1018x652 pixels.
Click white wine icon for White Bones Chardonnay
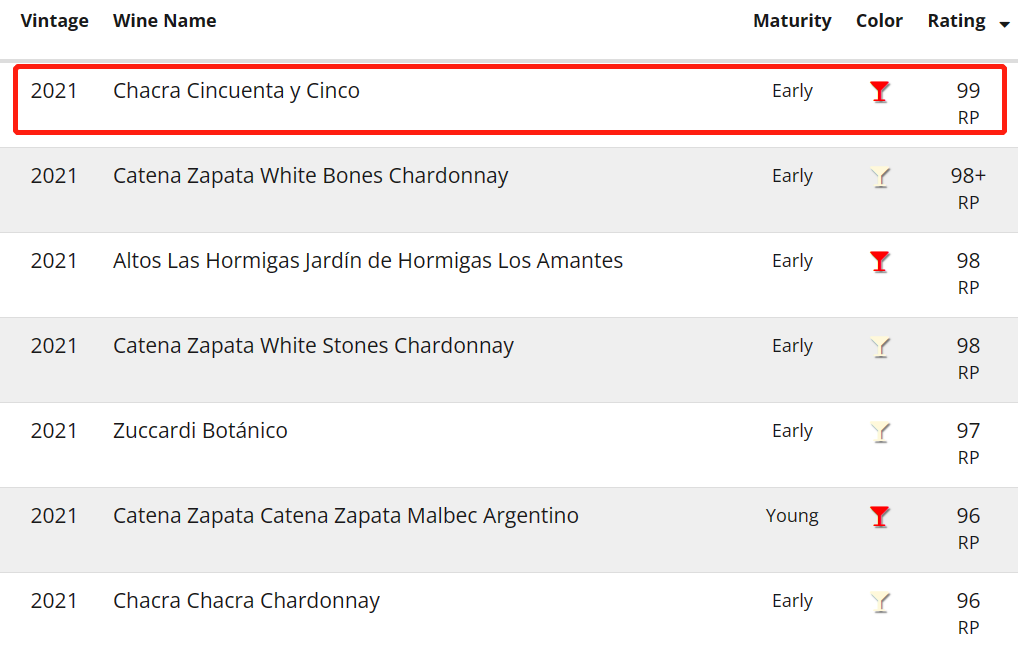tap(879, 177)
